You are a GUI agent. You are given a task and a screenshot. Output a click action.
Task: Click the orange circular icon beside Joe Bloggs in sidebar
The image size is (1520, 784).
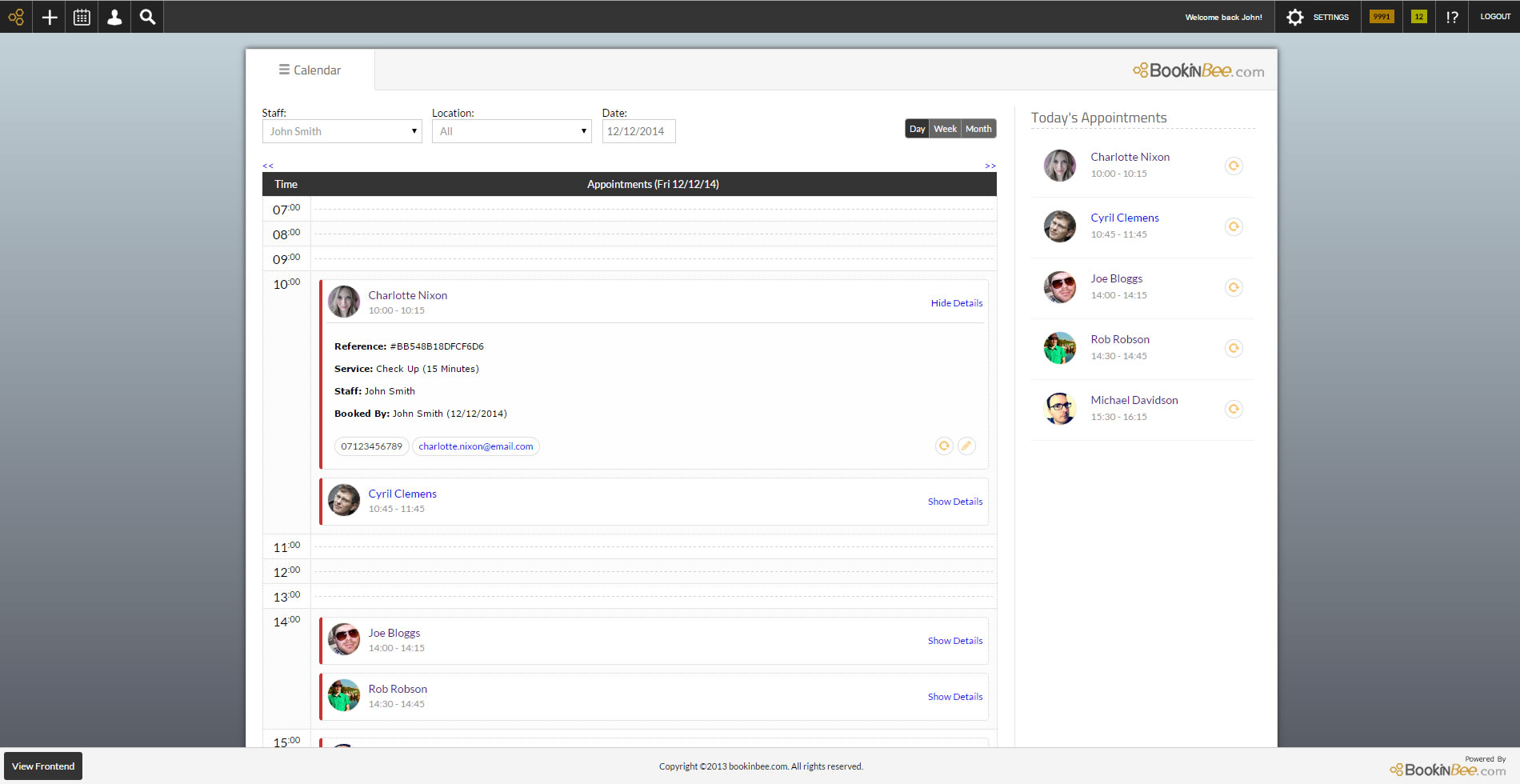[x=1234, y=287]
